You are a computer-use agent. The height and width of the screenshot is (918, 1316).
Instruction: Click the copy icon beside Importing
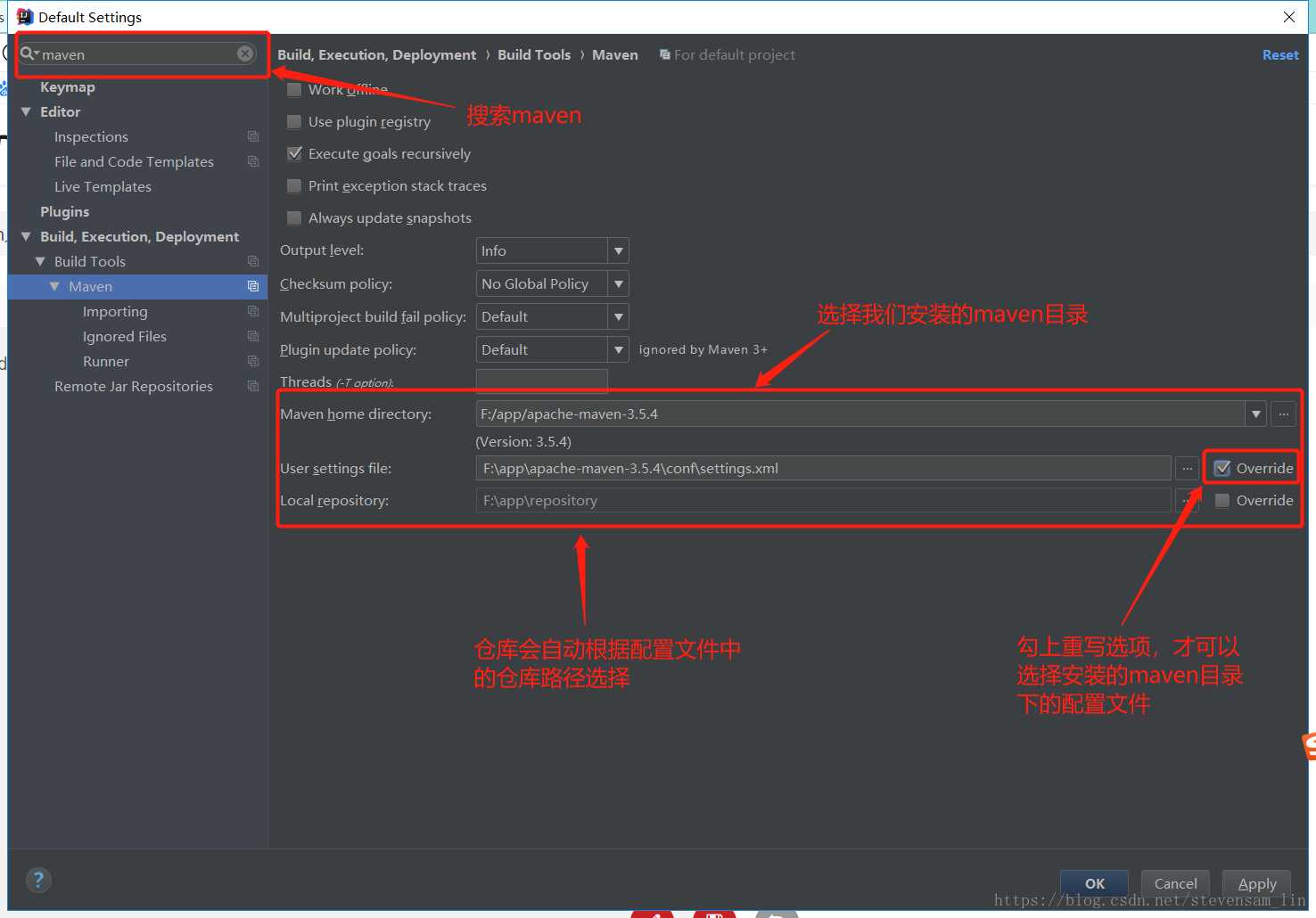point(253,311)
